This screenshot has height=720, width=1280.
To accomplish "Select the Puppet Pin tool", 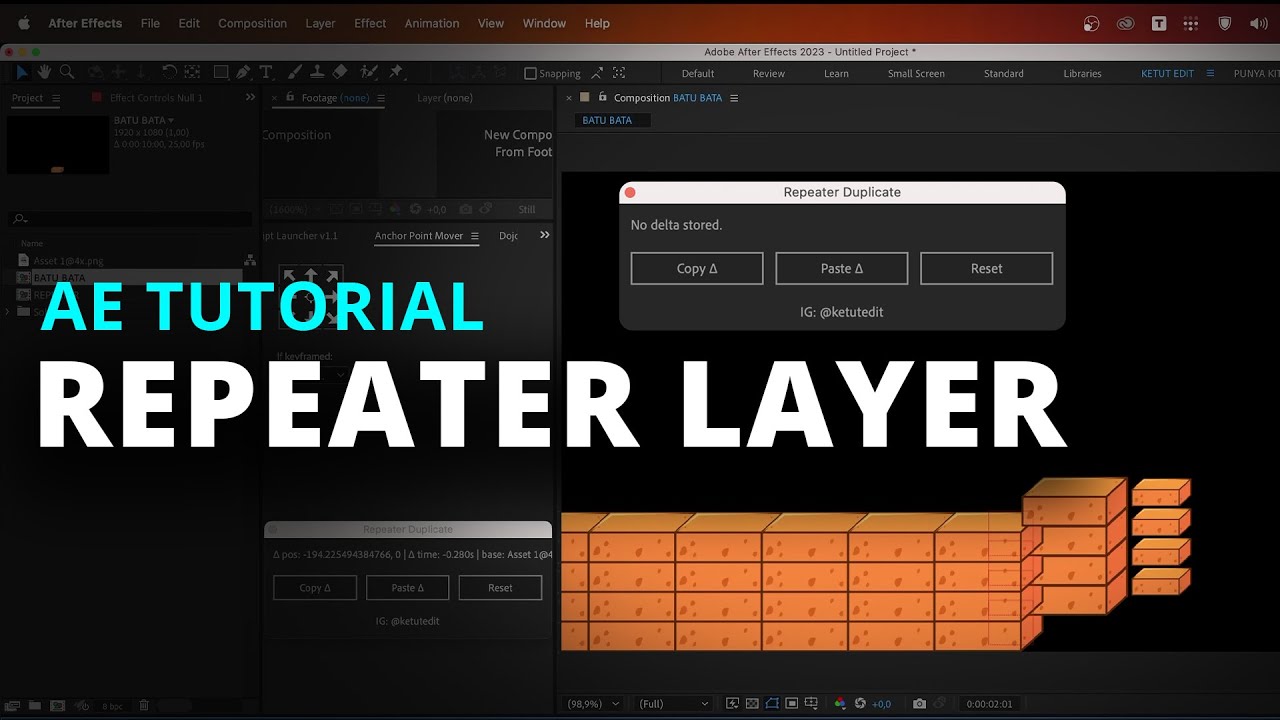I will point(396,72).
